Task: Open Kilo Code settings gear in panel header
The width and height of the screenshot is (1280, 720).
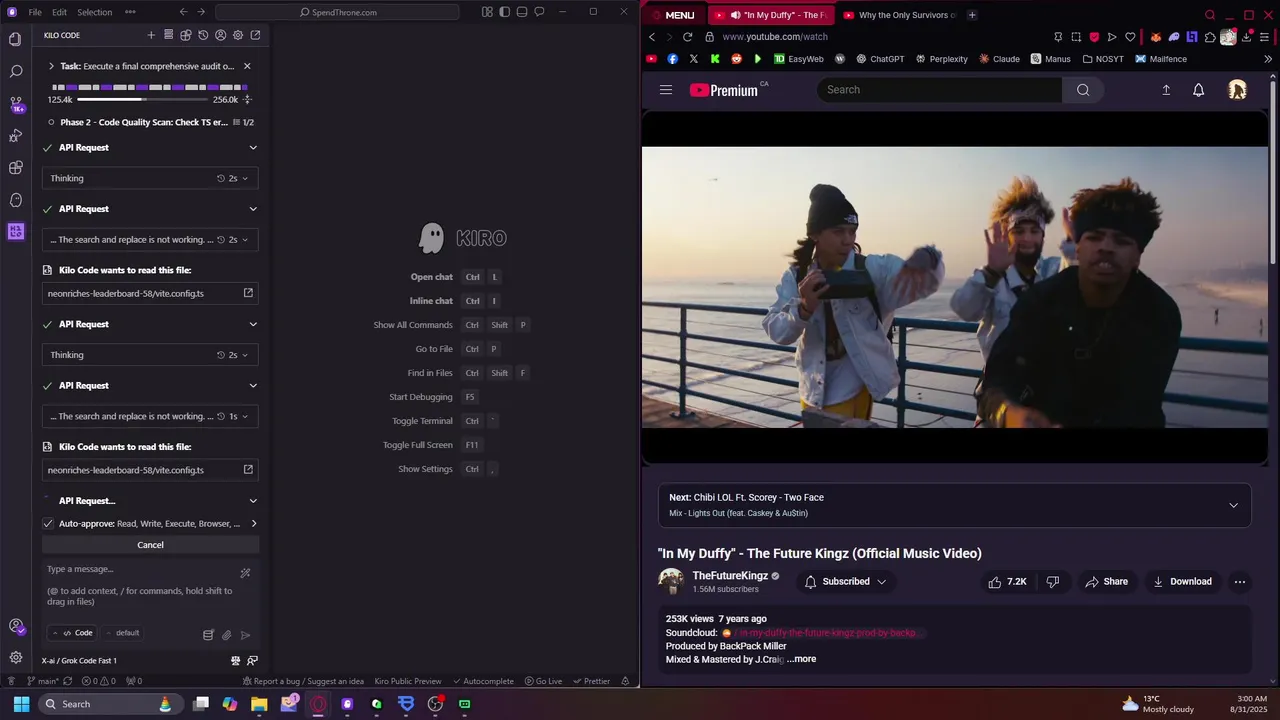Action: click(238, 35)
